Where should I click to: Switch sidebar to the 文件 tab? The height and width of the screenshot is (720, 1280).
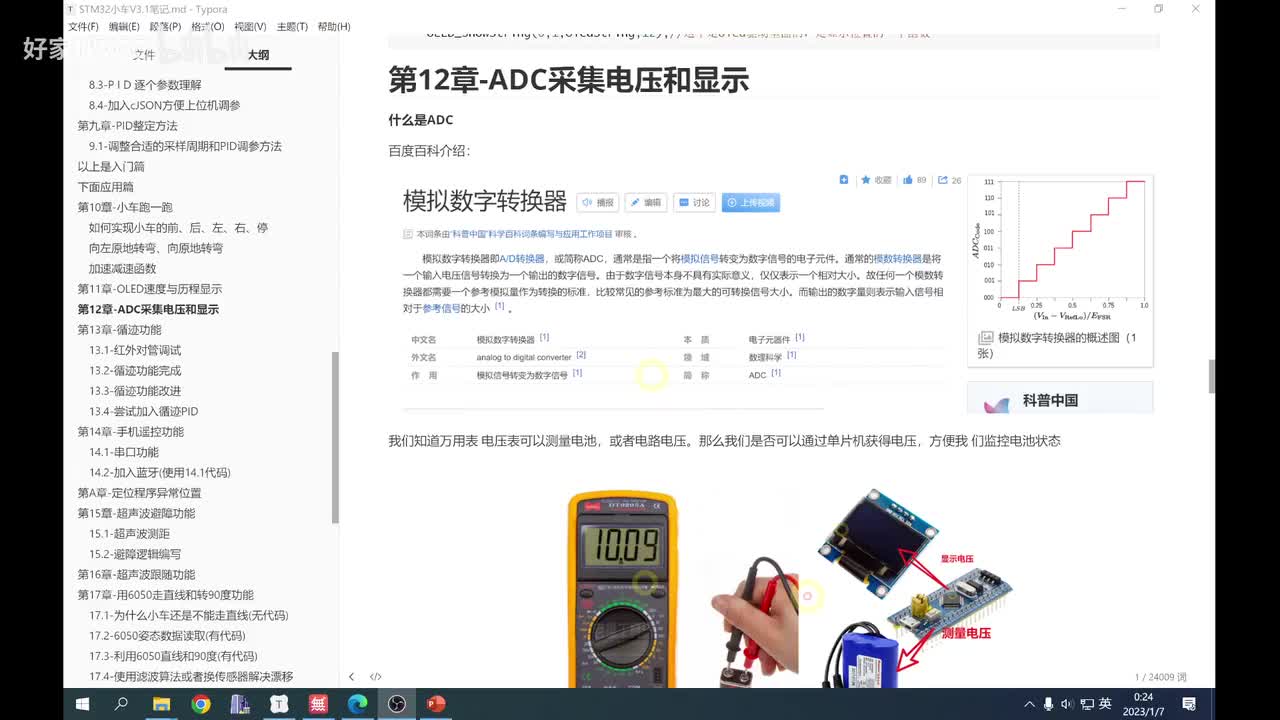coord(144,55)
